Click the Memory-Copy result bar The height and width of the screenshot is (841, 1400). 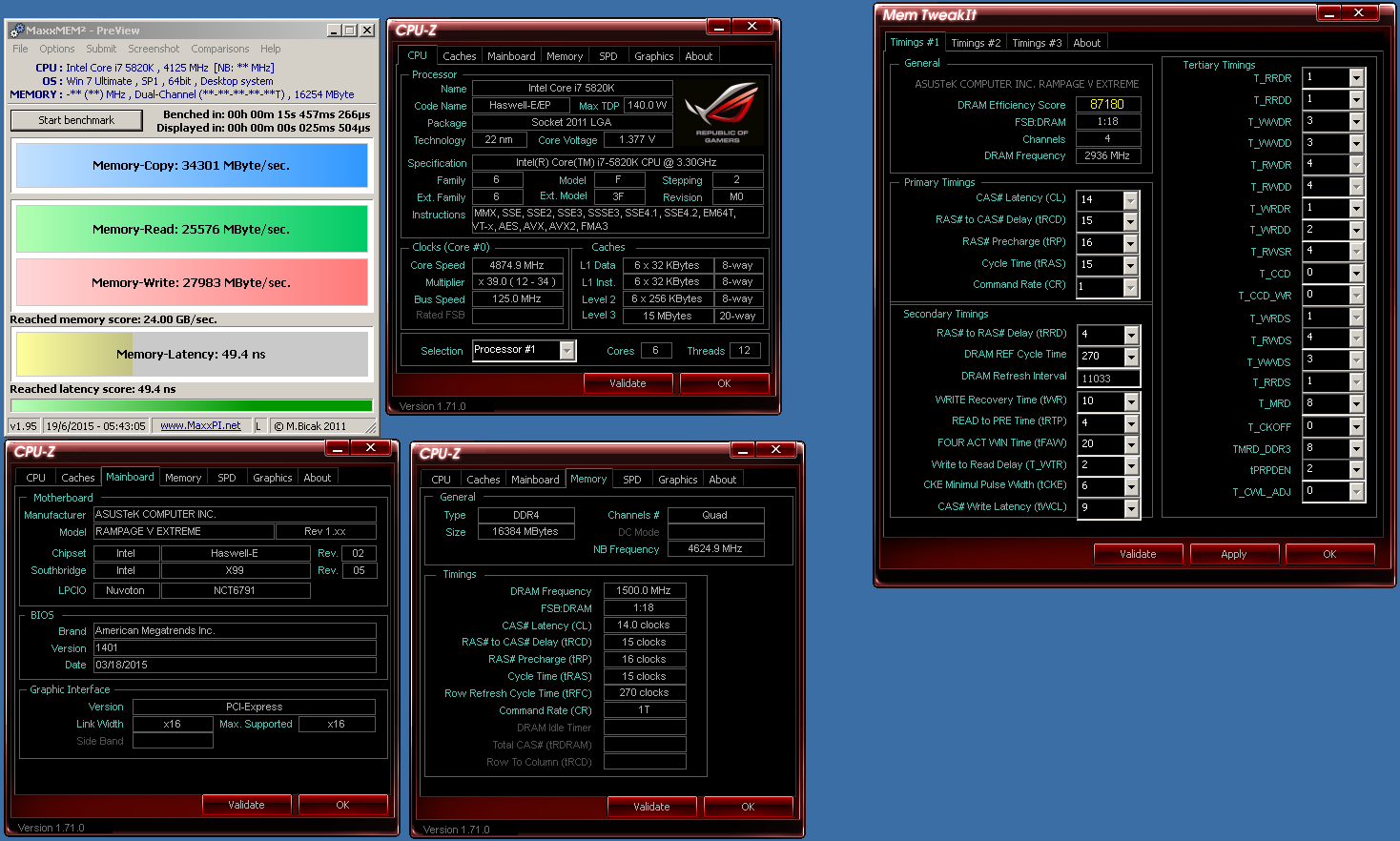(x=192, y=165)
